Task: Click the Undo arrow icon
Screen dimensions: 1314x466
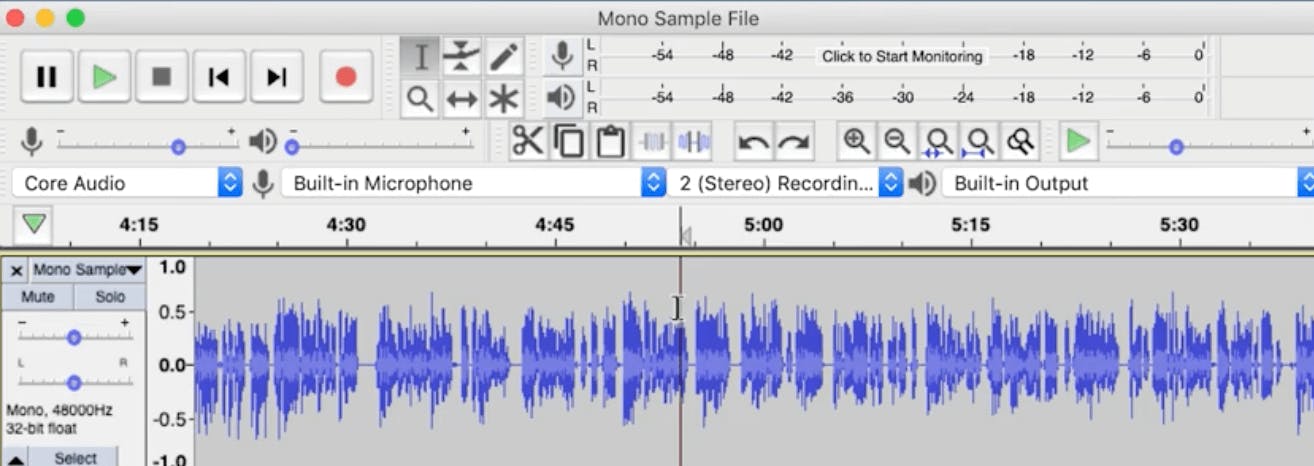Action: [x=753, y=142]
